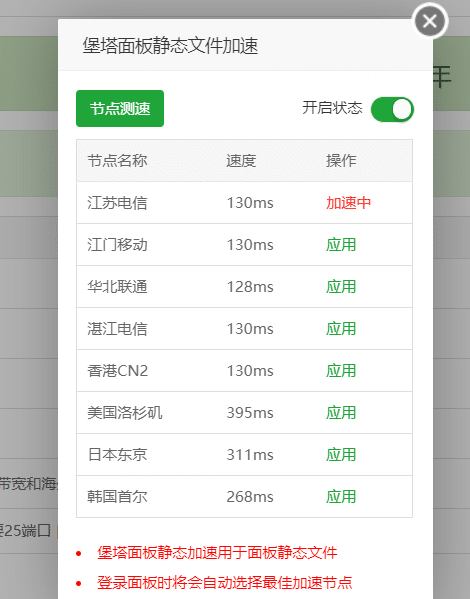Click the red 加速中 status text
Viewport: 470px width, 599px height.
pyautogui.click(x=348, y=203)
